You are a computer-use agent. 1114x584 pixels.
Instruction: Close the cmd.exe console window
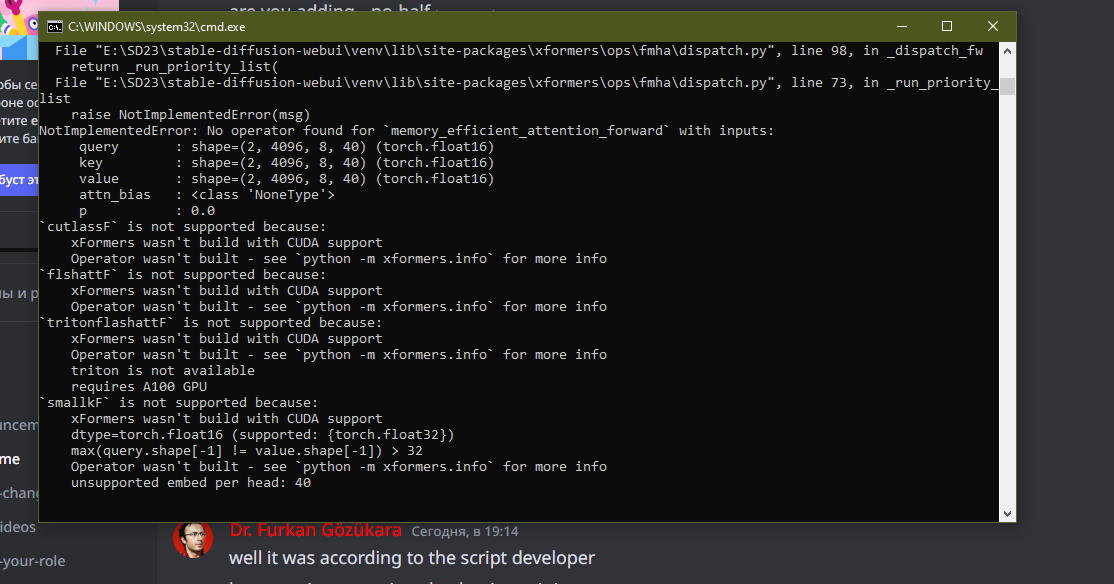tap(991, 26)
